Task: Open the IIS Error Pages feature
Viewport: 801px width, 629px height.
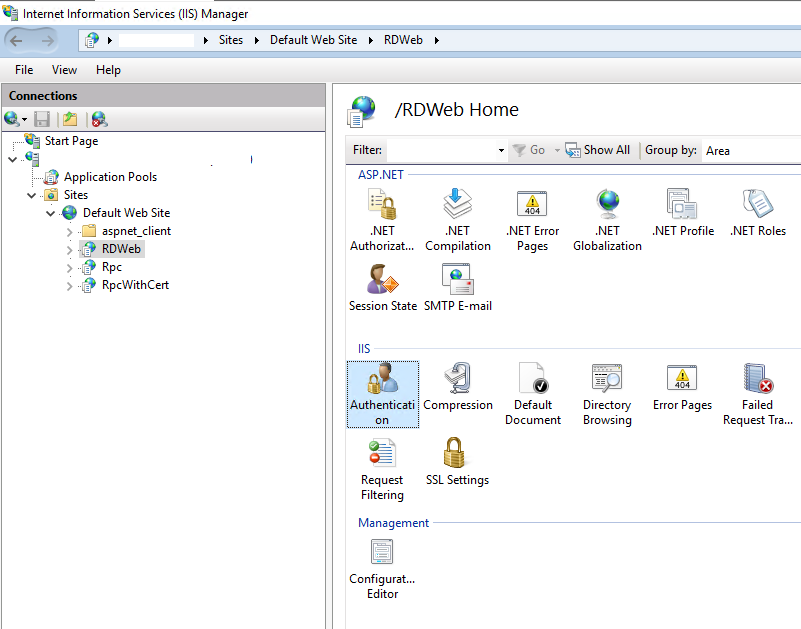Action: (x=682, y=387)
